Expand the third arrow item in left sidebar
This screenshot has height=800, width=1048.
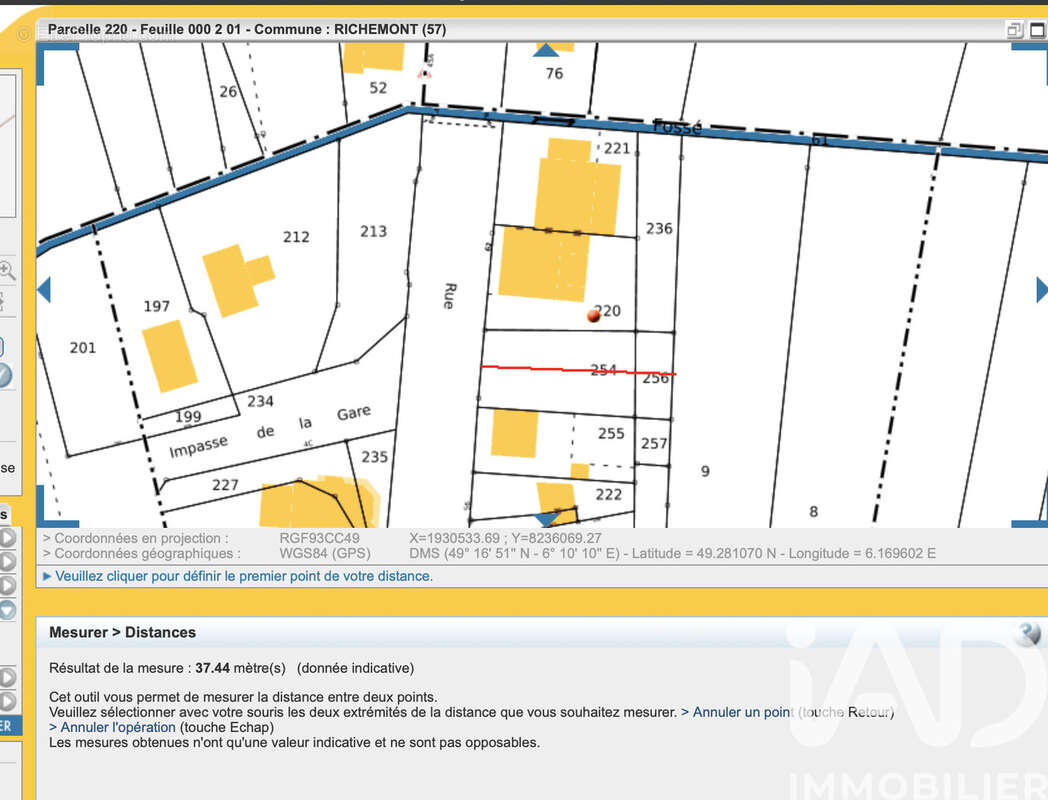(7, 585)
